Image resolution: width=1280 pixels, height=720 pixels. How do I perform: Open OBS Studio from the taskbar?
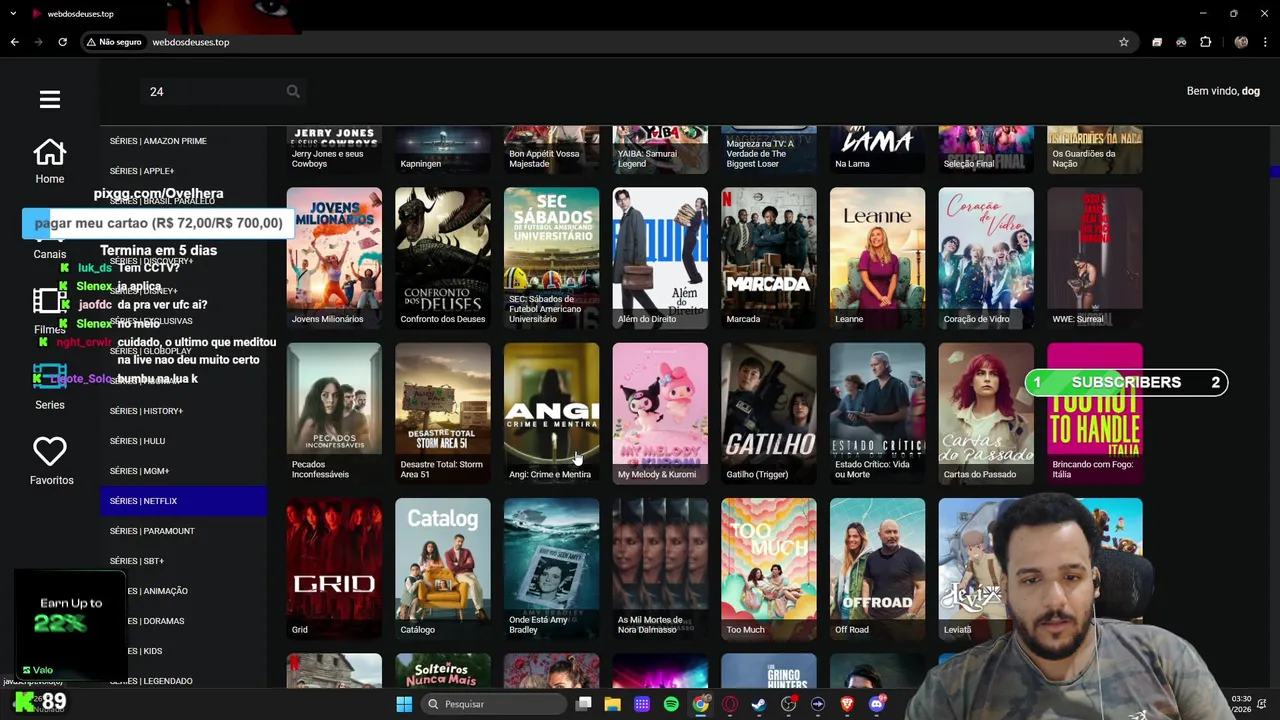point(789,704)
